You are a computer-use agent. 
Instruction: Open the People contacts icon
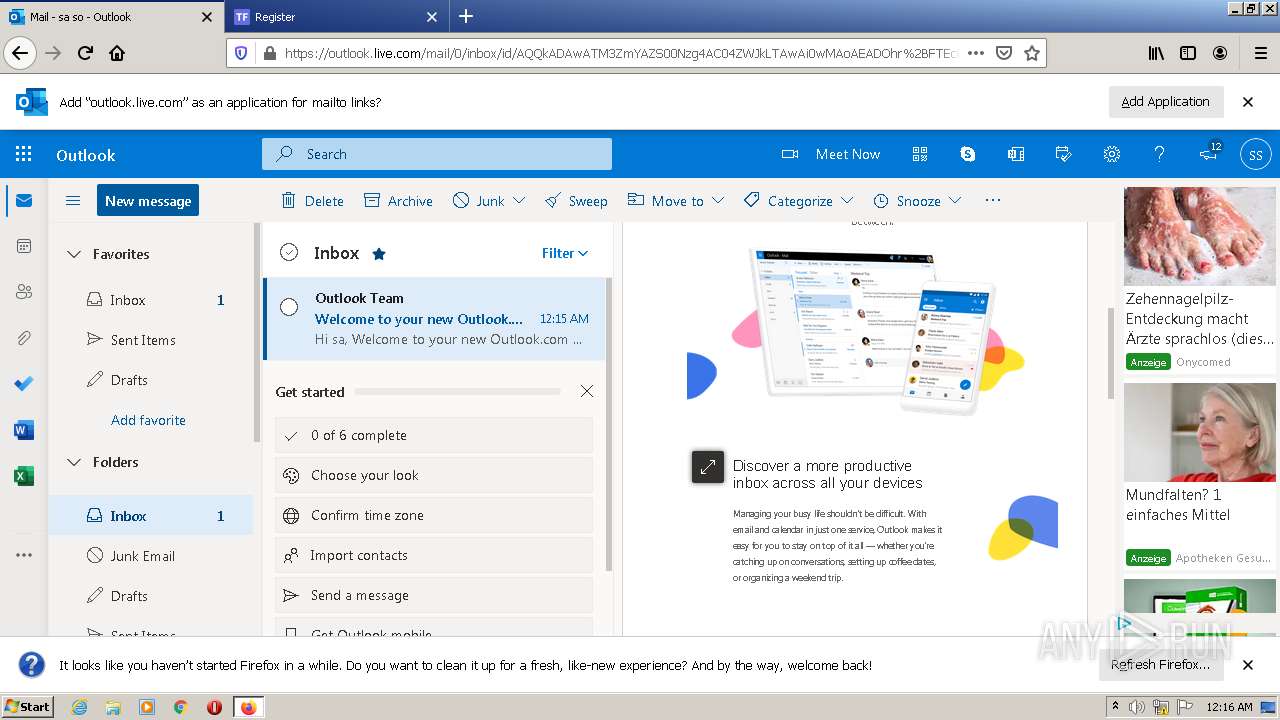coord(24,292)
